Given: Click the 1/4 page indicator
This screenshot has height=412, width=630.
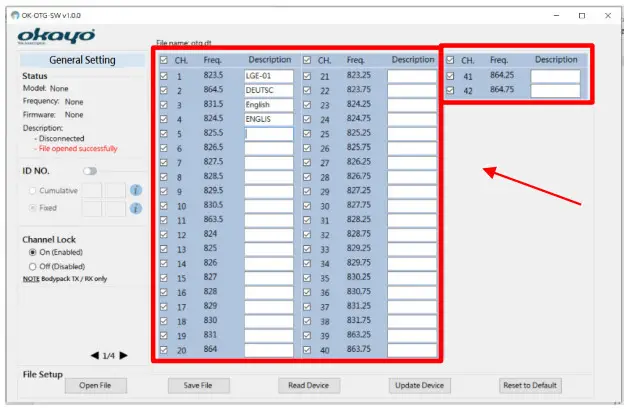Looking at the screenshot, I should pos(108,356).
